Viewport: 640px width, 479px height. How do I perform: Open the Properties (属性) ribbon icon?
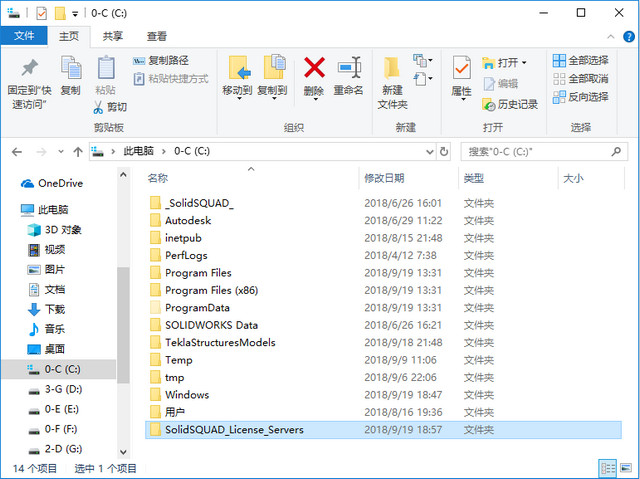(462, 68)
